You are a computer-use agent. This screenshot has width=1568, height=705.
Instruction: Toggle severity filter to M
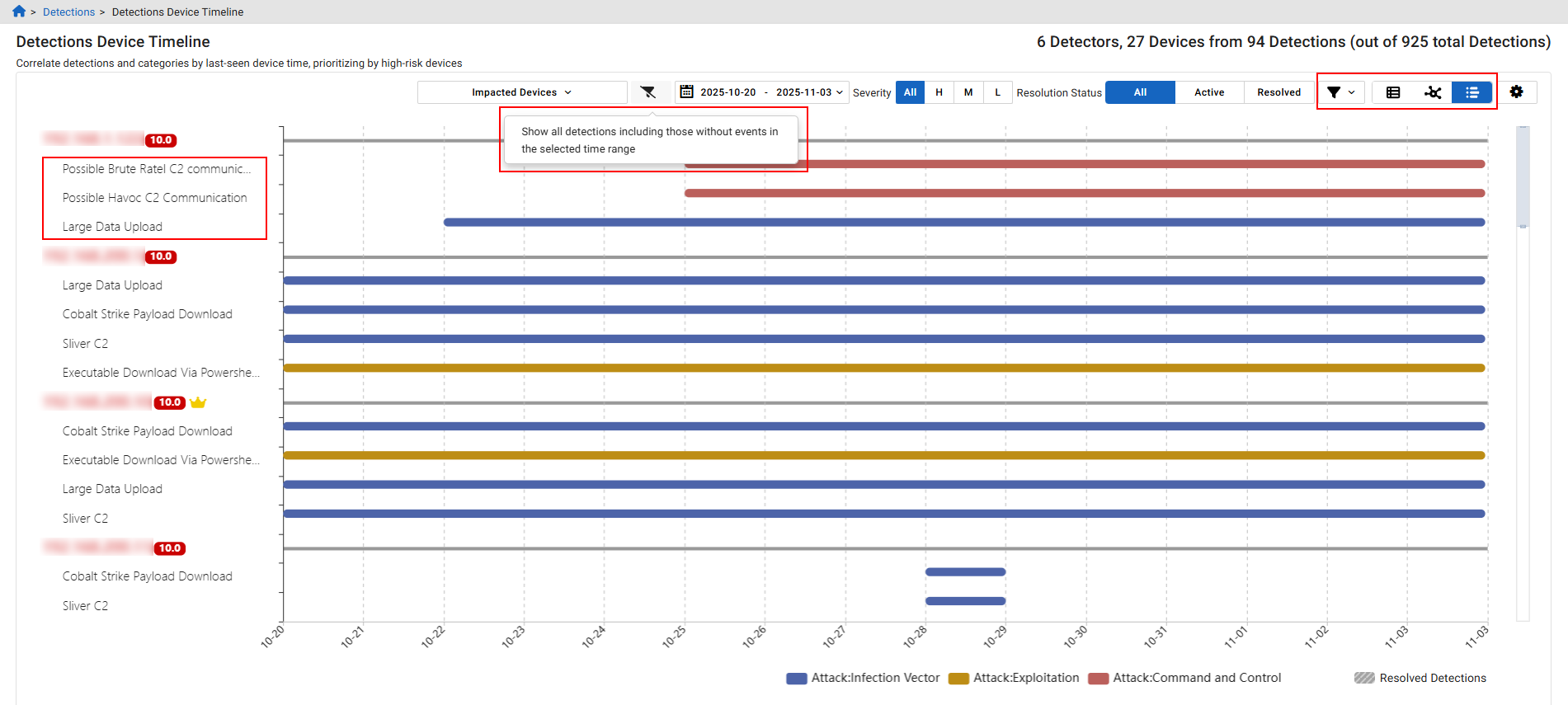pos(968,92)
